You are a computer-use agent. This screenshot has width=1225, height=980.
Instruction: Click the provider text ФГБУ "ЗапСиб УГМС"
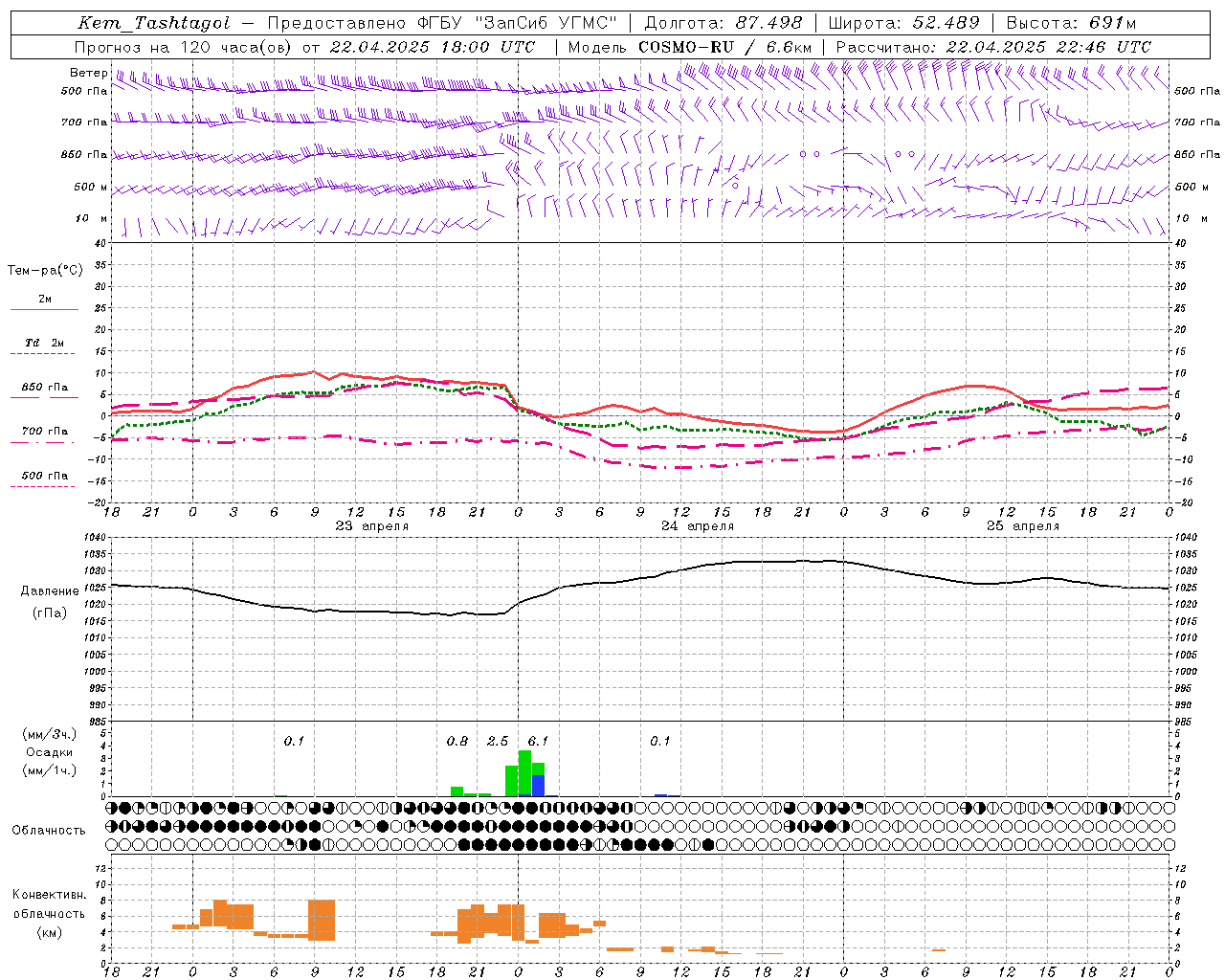[x=518, y=23]
